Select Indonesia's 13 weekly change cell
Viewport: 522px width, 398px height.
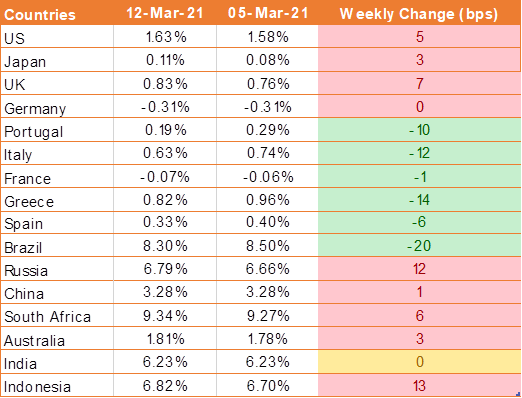pyautogui.click(x=419, y=385)
